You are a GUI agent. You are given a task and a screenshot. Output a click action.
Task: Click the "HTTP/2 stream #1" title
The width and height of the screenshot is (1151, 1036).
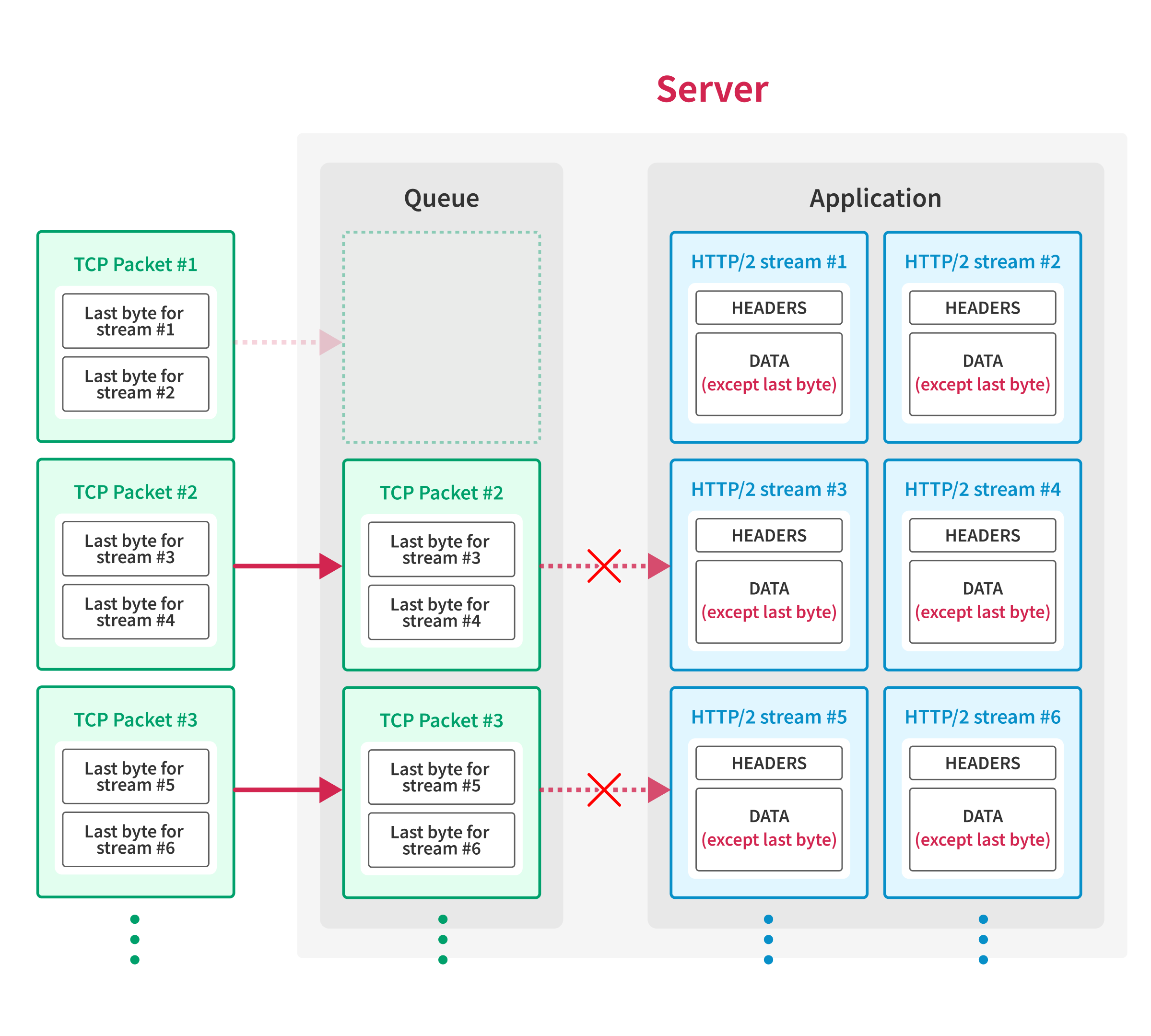point(768,262)
